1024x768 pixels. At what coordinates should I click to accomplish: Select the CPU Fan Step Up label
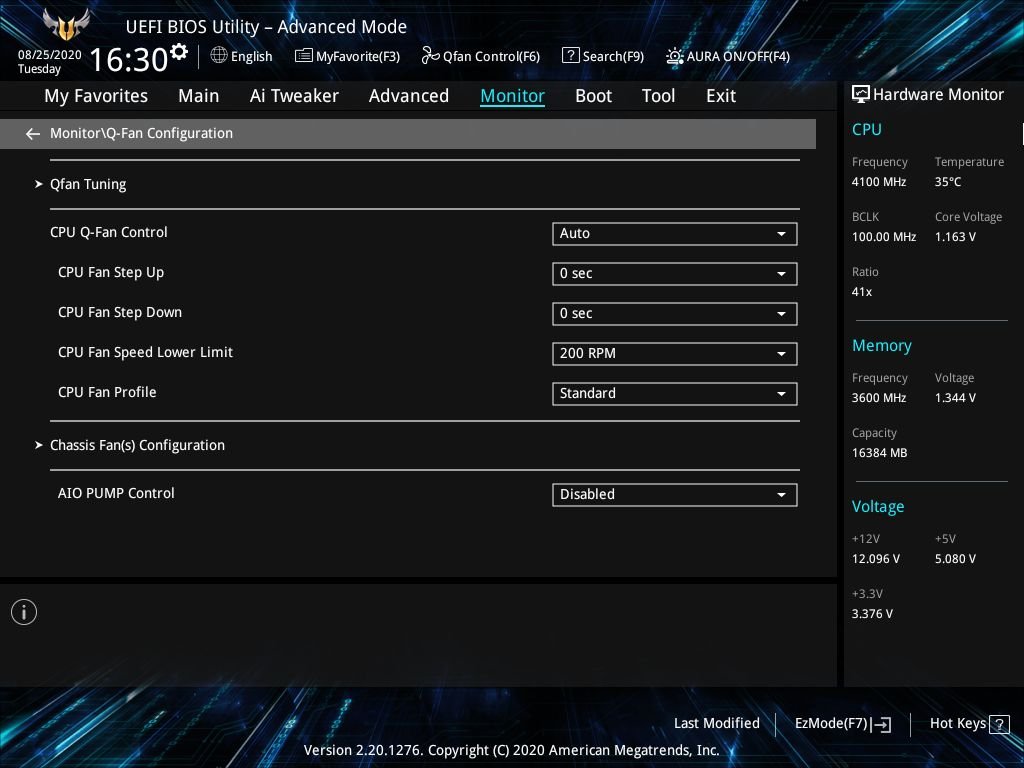click(x=111, y=272)
